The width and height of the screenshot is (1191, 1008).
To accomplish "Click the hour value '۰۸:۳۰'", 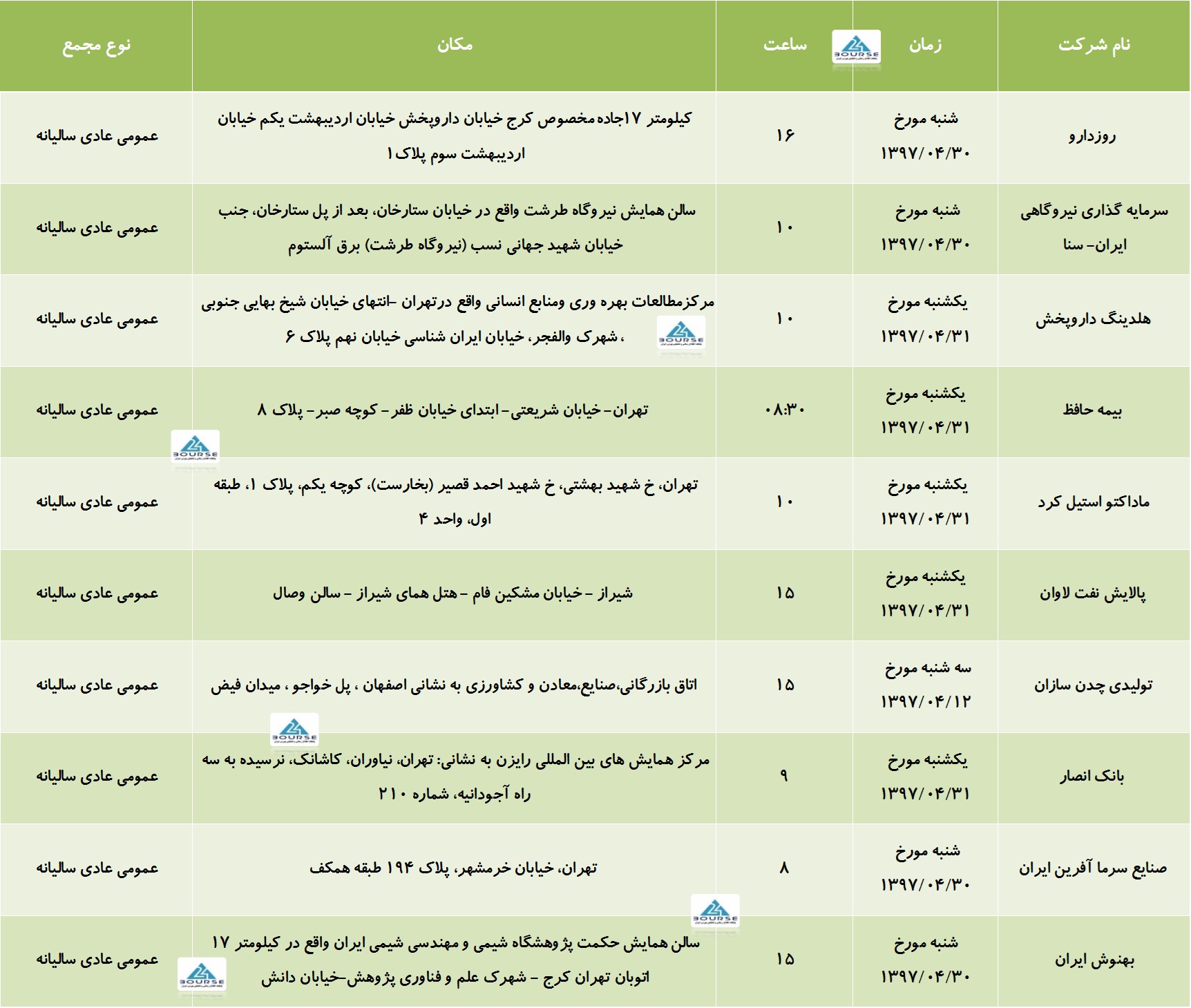I will (785, 410).
